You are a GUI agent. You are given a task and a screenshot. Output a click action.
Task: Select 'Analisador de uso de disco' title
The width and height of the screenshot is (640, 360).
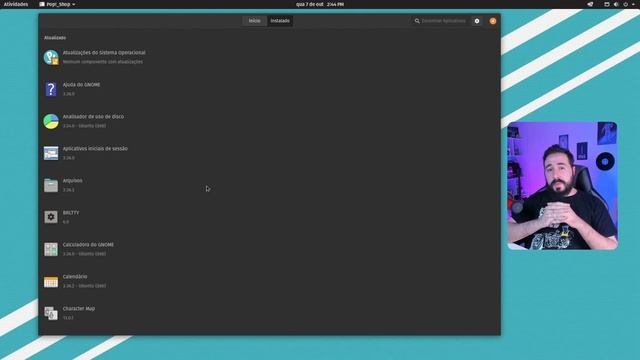point(93,116)
